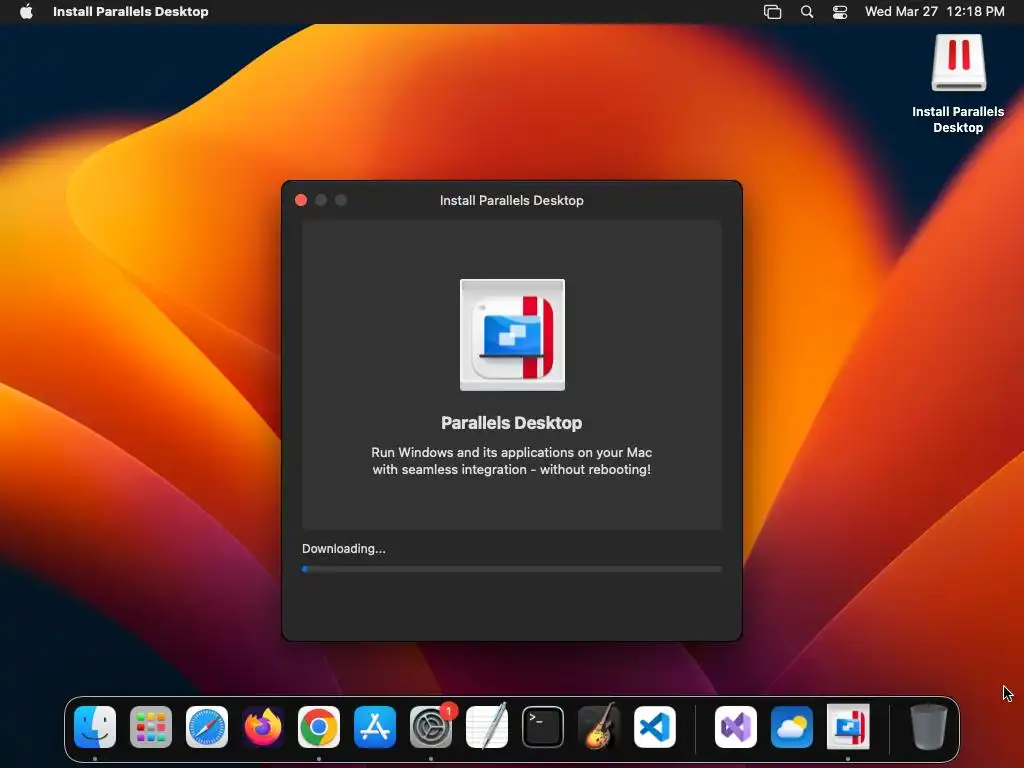
Task: Open Trash from the Dock
Action: click(x=929, y=726)
